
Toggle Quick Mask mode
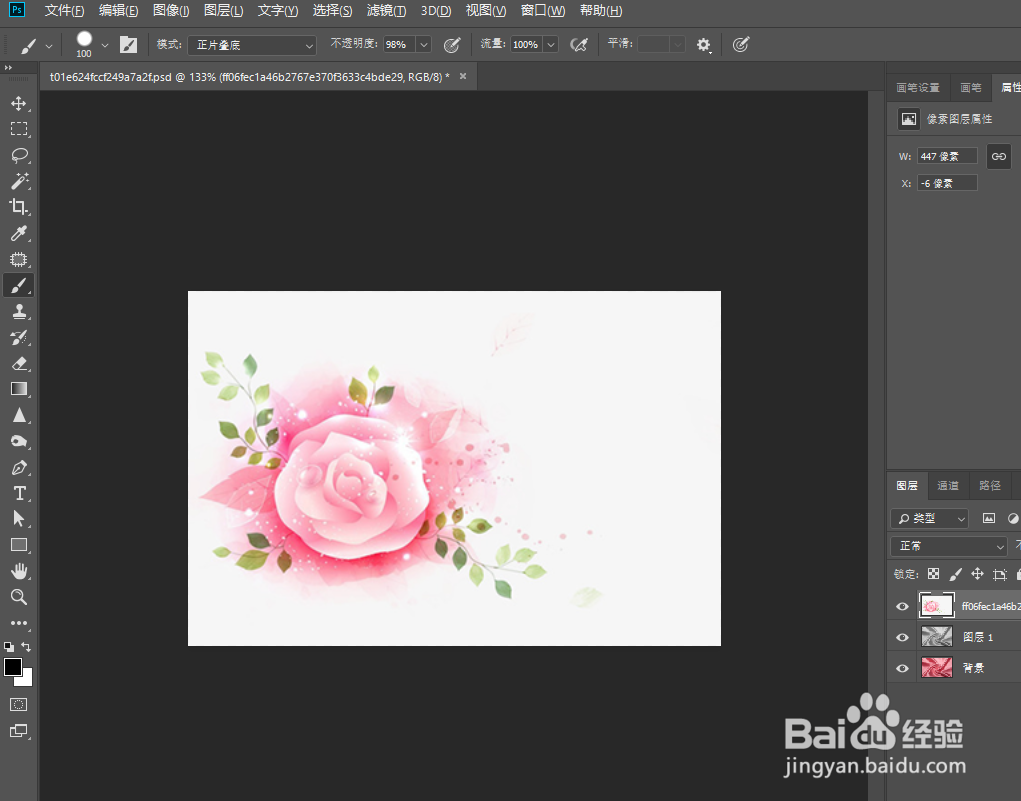[19, 705]
